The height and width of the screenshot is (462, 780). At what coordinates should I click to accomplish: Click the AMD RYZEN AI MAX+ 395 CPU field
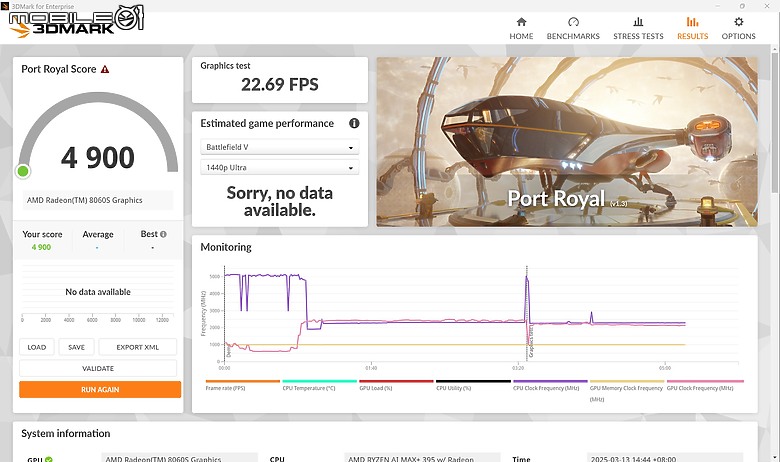(x=422, y=458)
